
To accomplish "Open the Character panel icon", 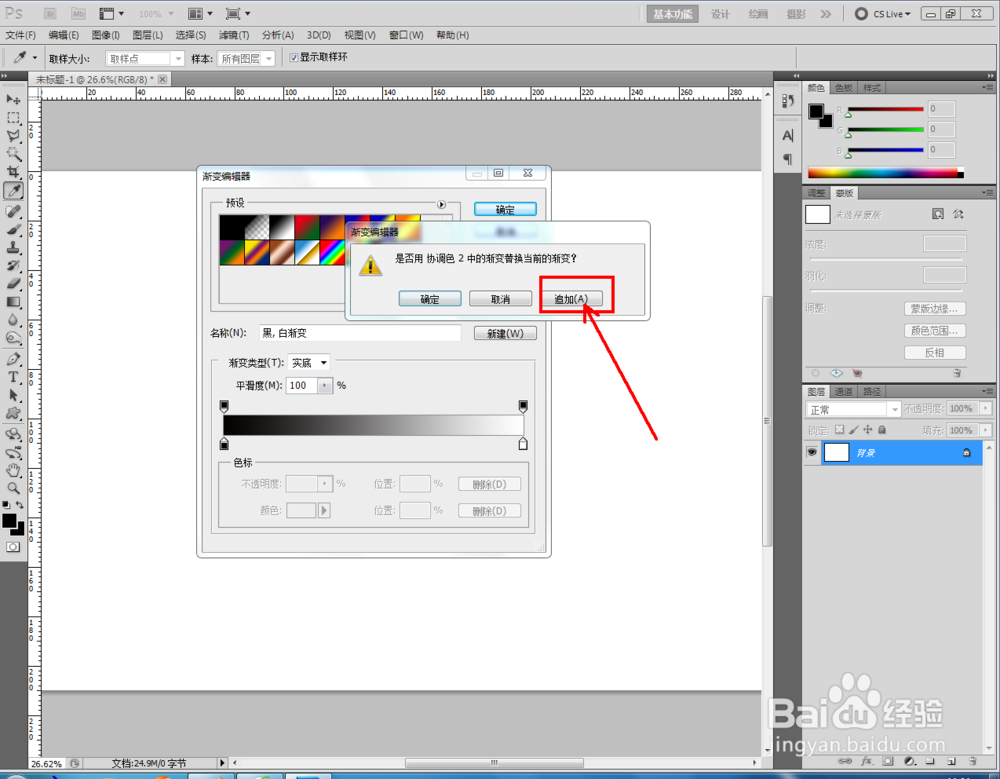I will coord(788,136).
